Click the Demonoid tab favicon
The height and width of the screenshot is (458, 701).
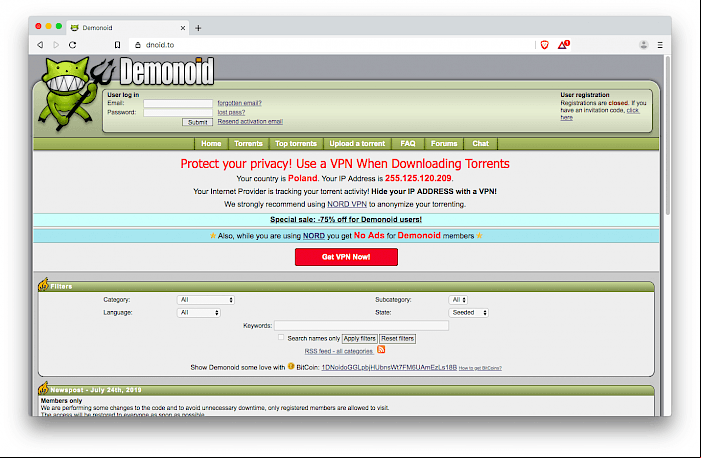click(x=75, y=28)
